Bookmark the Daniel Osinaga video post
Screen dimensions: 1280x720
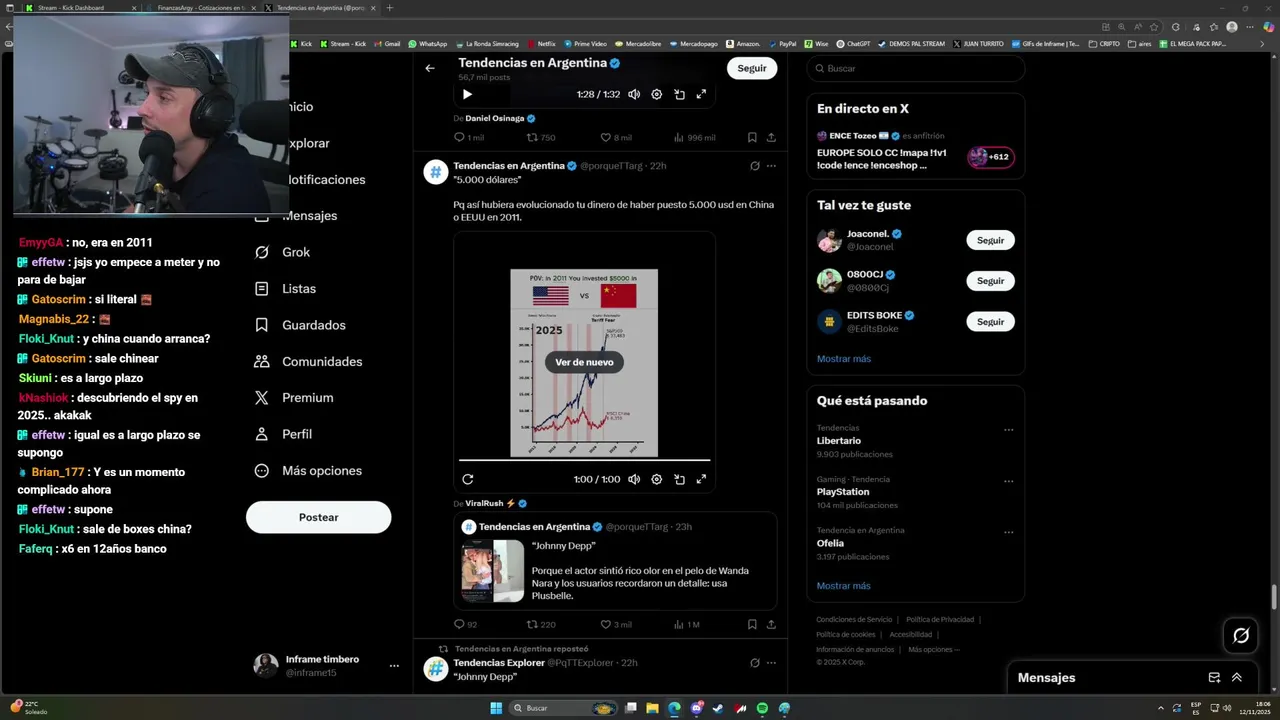(x=752, y=137)
